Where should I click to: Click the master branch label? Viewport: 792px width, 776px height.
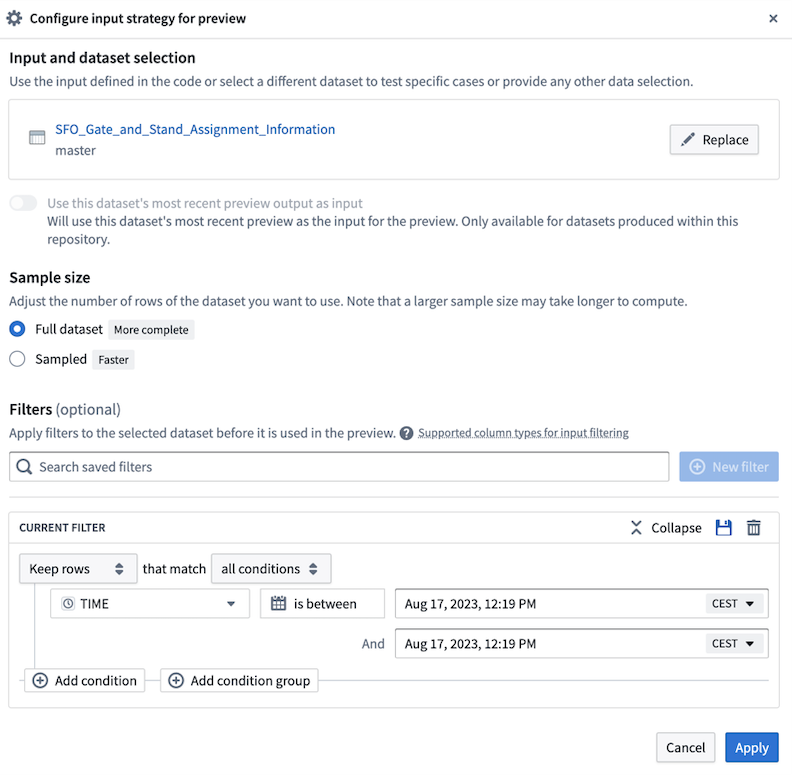[75, 151]
